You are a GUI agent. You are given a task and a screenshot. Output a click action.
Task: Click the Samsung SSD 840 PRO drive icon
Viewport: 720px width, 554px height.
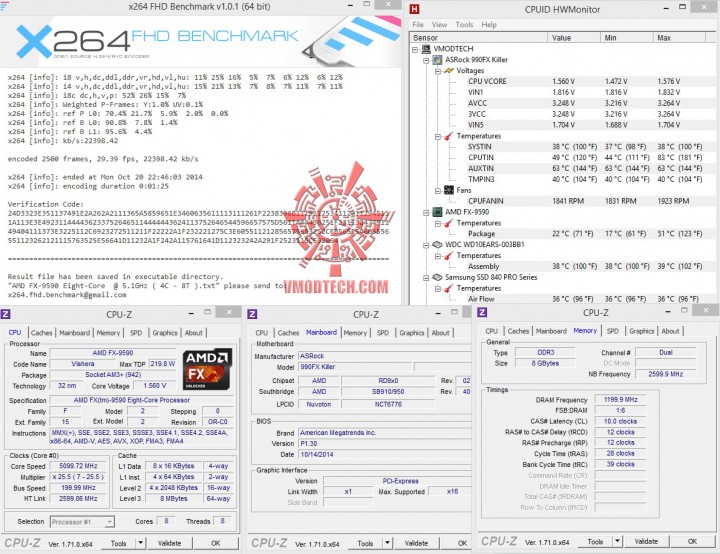pos(438,277)
